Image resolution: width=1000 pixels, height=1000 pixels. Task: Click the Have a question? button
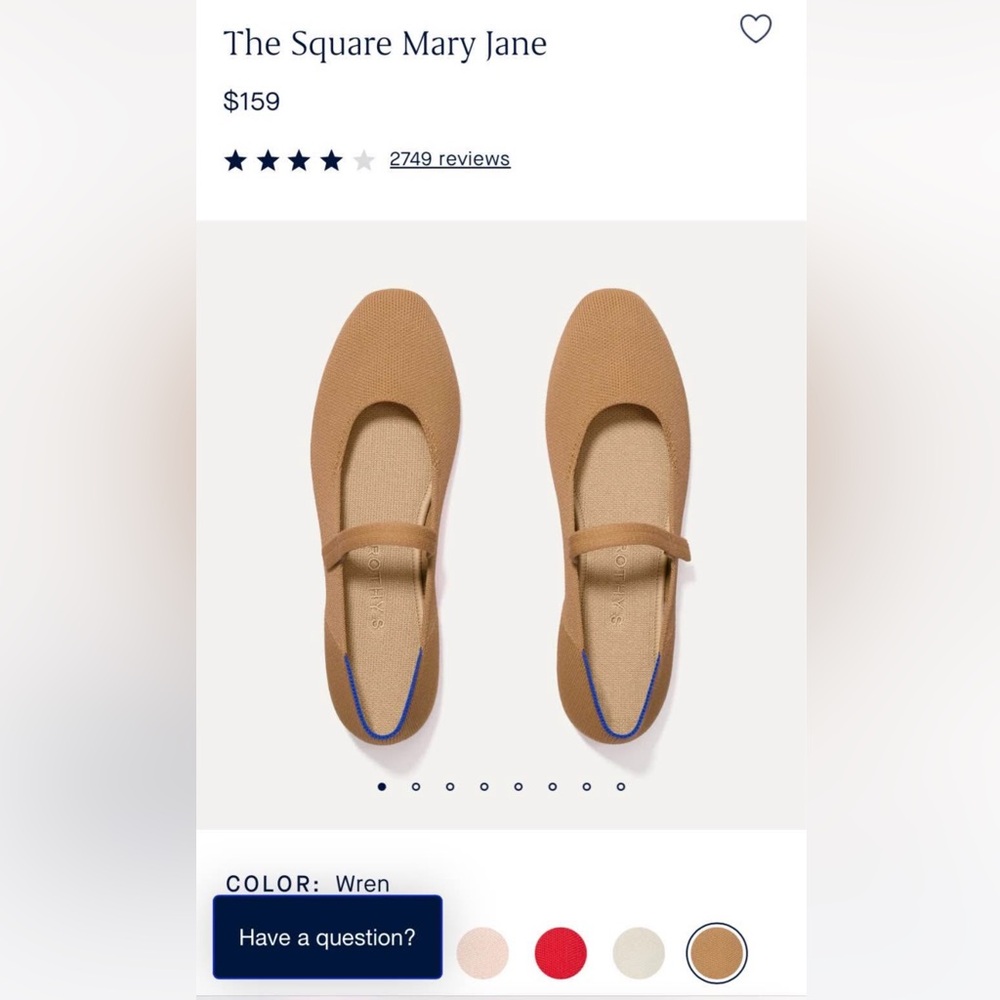(x=328, y=938)
